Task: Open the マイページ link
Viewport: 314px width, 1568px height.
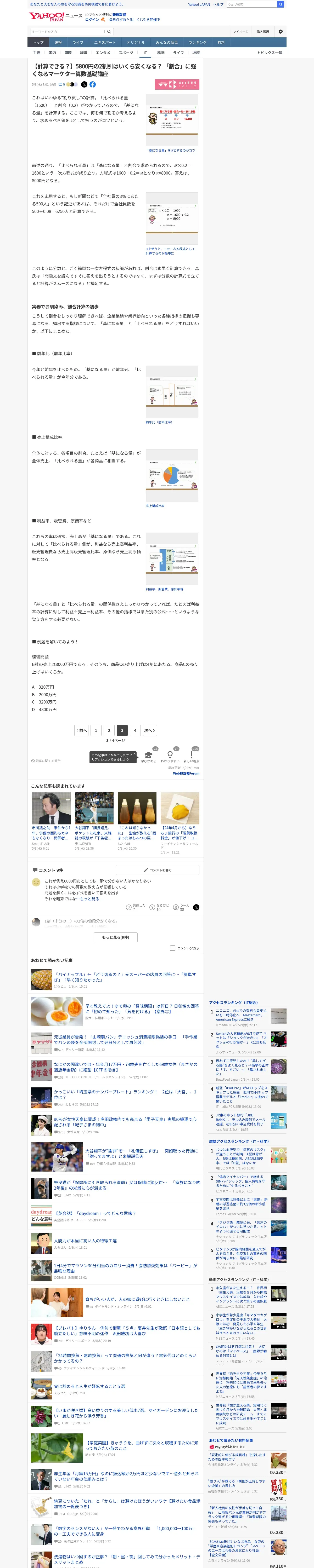Action: point(240,32)
